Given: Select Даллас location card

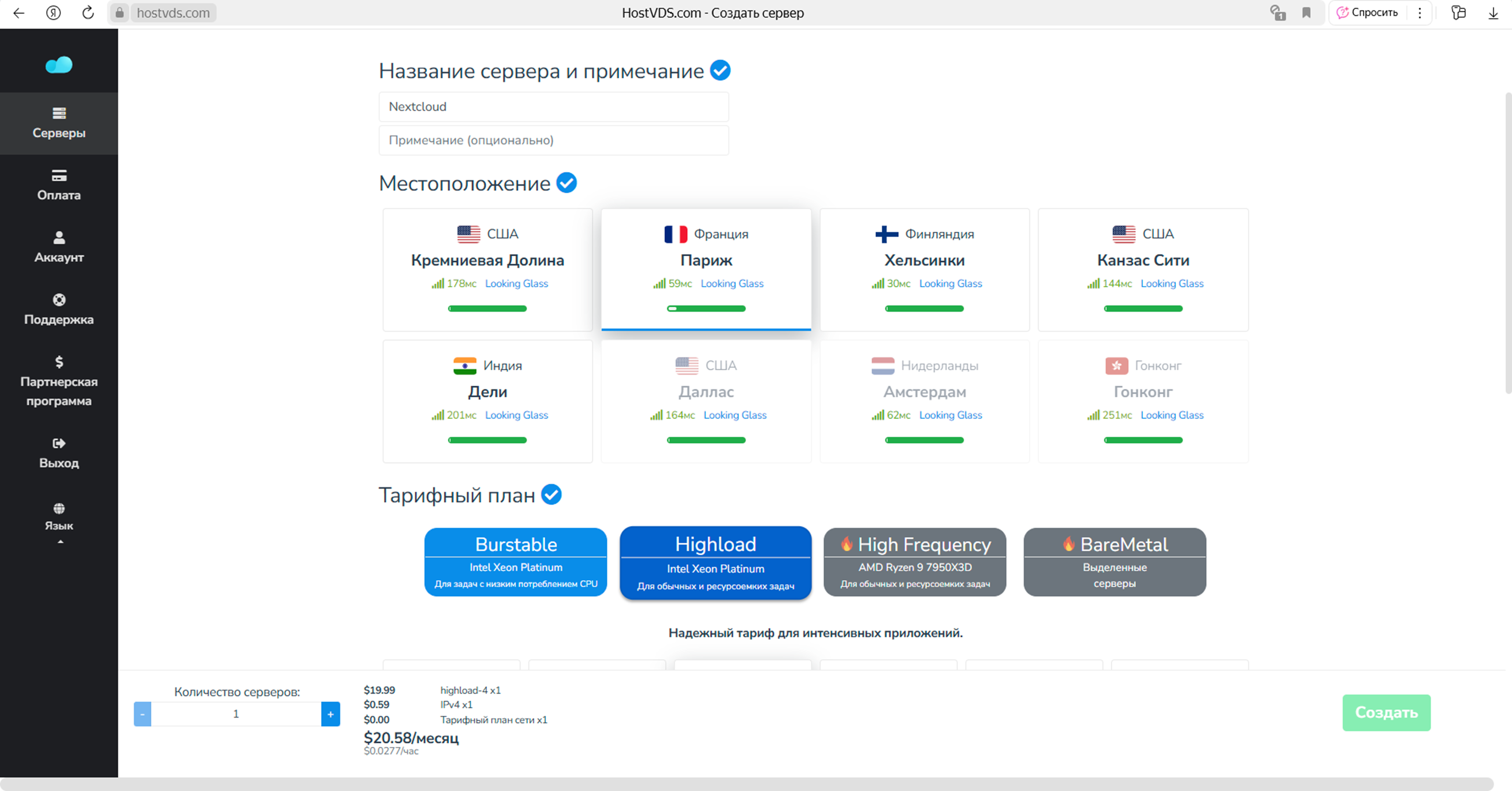Looking at the screenshot, I should click(x=706, y=401).
